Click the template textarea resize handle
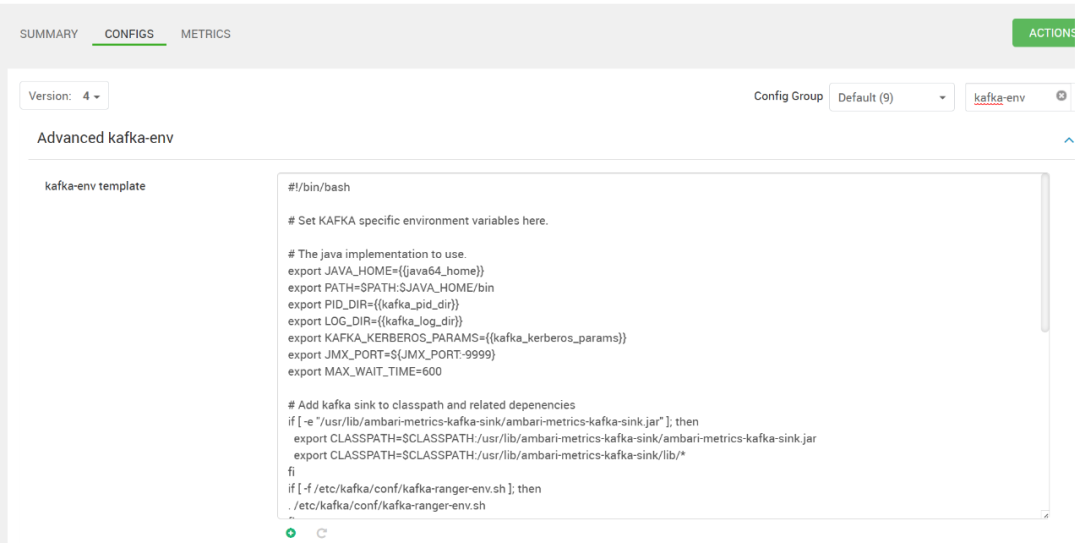Viewport: 1080px width, 543px height. click(1045, 515)
